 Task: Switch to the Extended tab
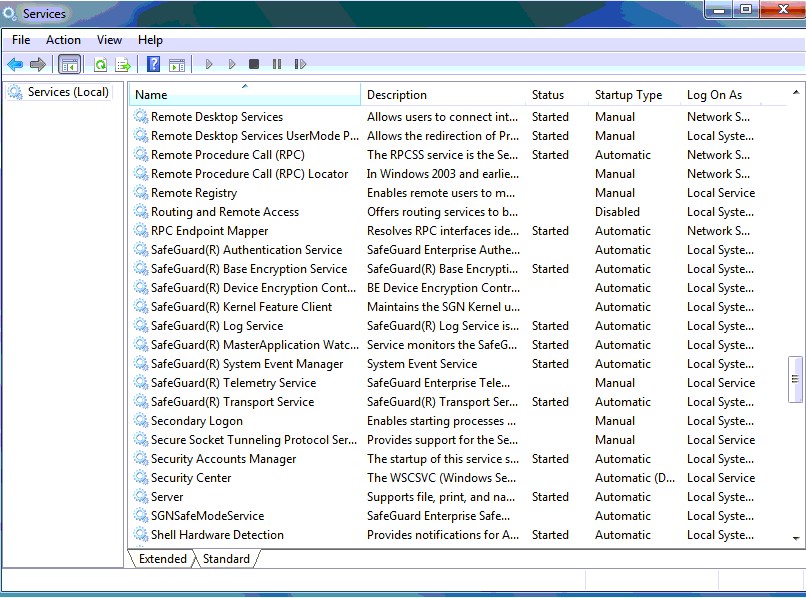point(162,559)
